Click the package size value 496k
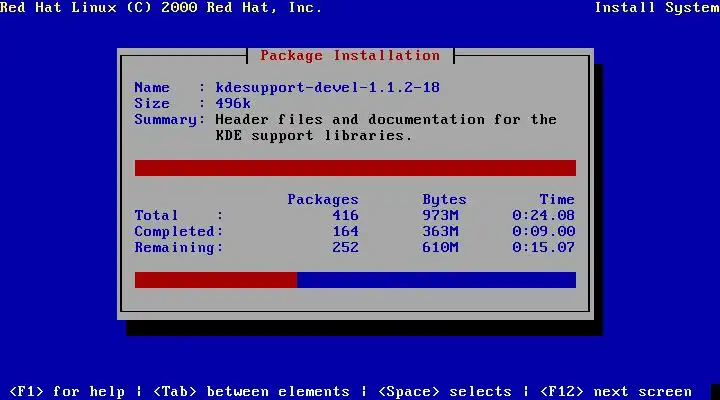Screen dimensions: 720x400 tap(233, 103)
